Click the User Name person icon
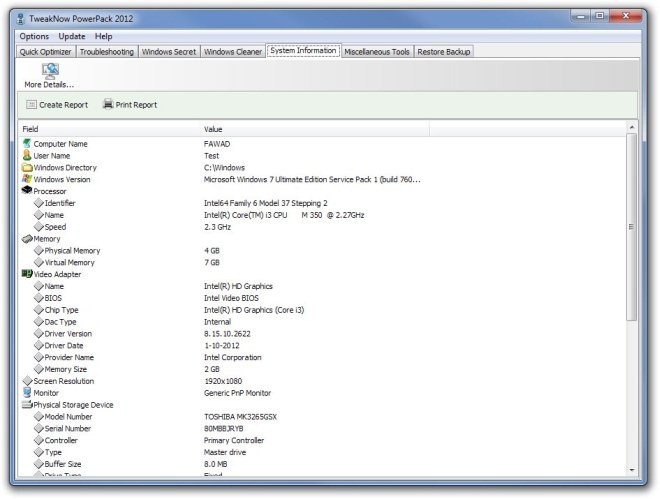 tap(27, 155)
